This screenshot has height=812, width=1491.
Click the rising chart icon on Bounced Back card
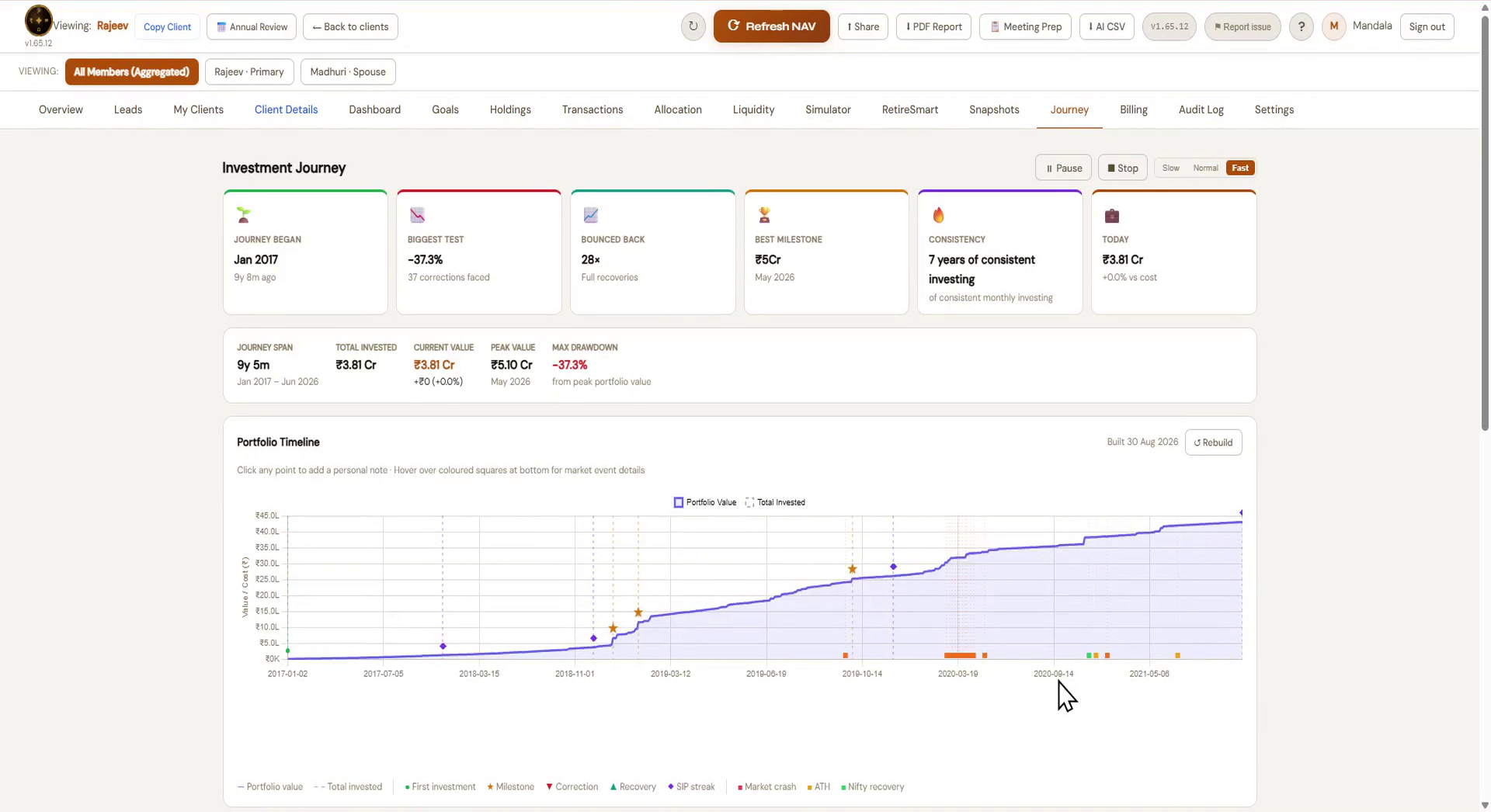pos(591,215)
